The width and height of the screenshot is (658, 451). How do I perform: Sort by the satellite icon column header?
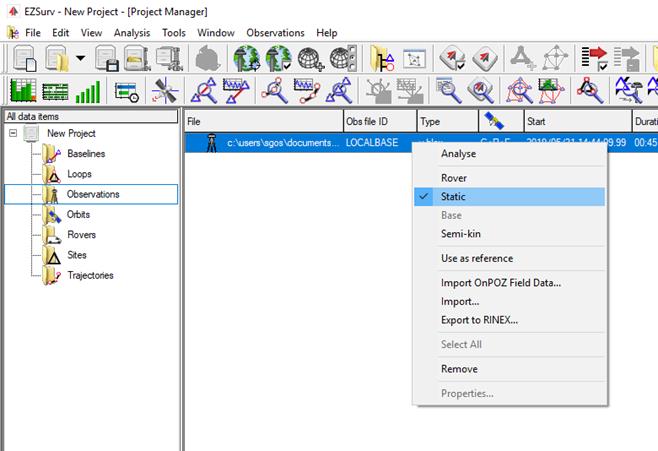tap(501, 121)
